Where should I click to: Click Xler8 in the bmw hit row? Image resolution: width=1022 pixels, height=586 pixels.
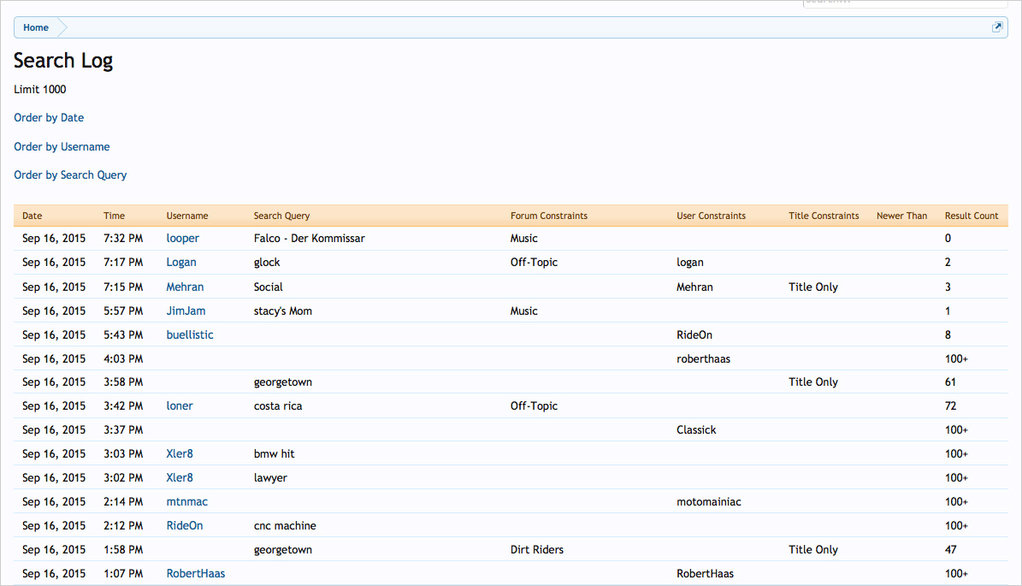180,454
